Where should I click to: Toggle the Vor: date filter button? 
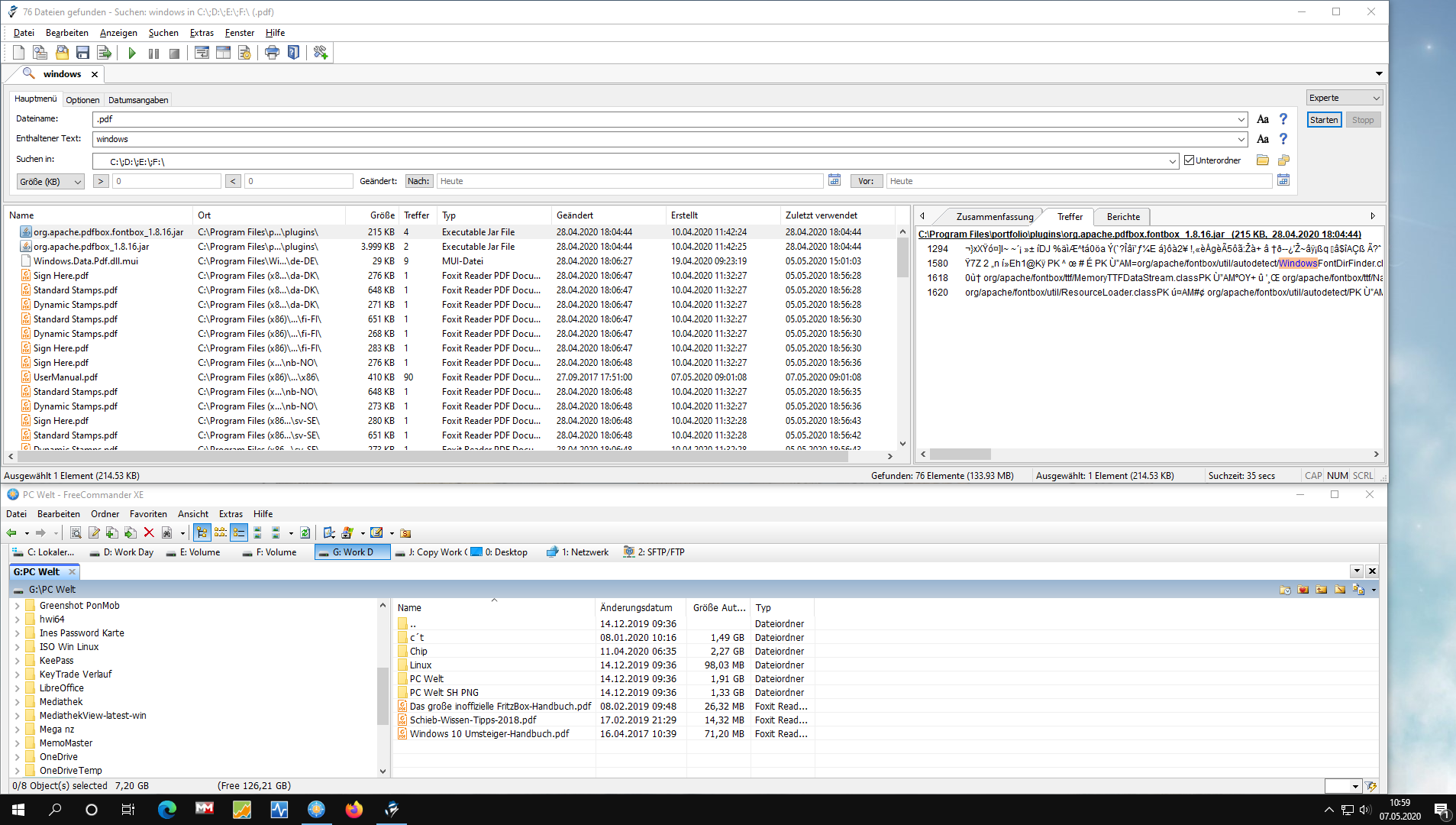pos(866,181)
